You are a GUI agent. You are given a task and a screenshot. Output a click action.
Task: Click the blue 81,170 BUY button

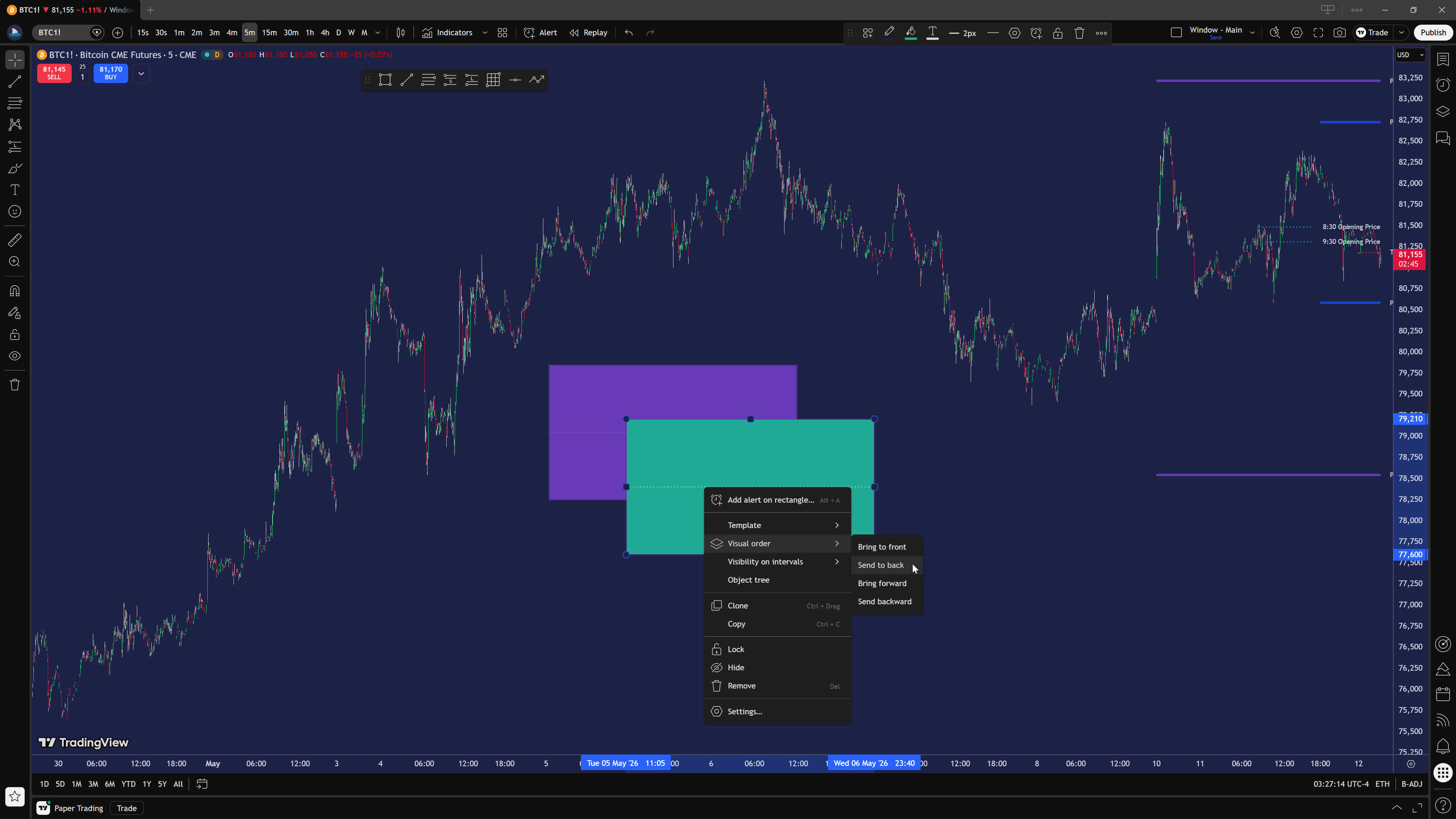coord(111,74)
